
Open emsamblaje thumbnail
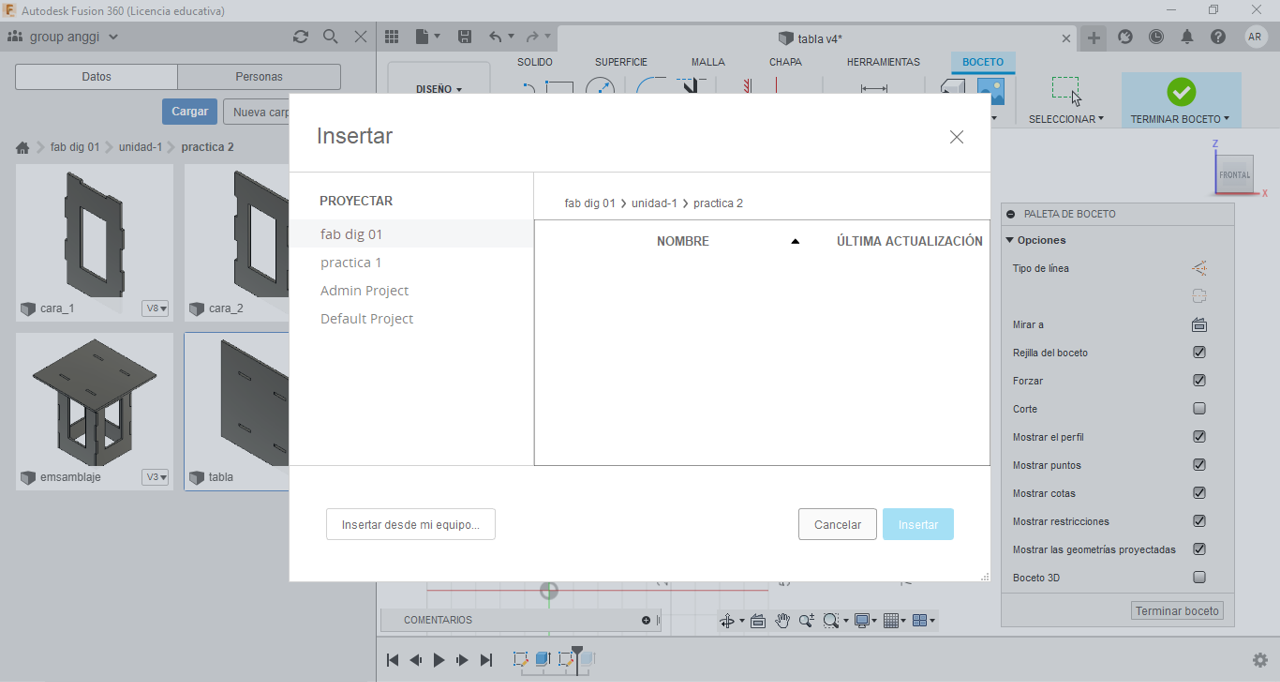[x=94, y=400]
